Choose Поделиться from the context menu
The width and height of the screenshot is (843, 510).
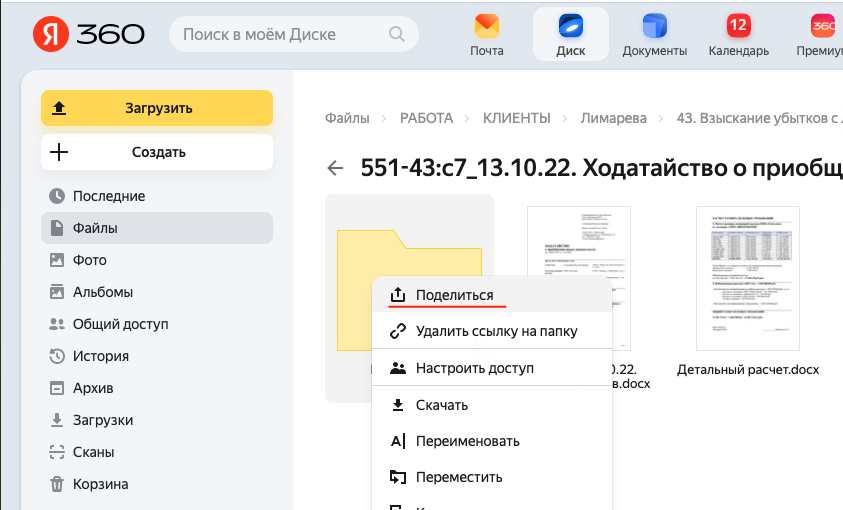coord(492,295)
